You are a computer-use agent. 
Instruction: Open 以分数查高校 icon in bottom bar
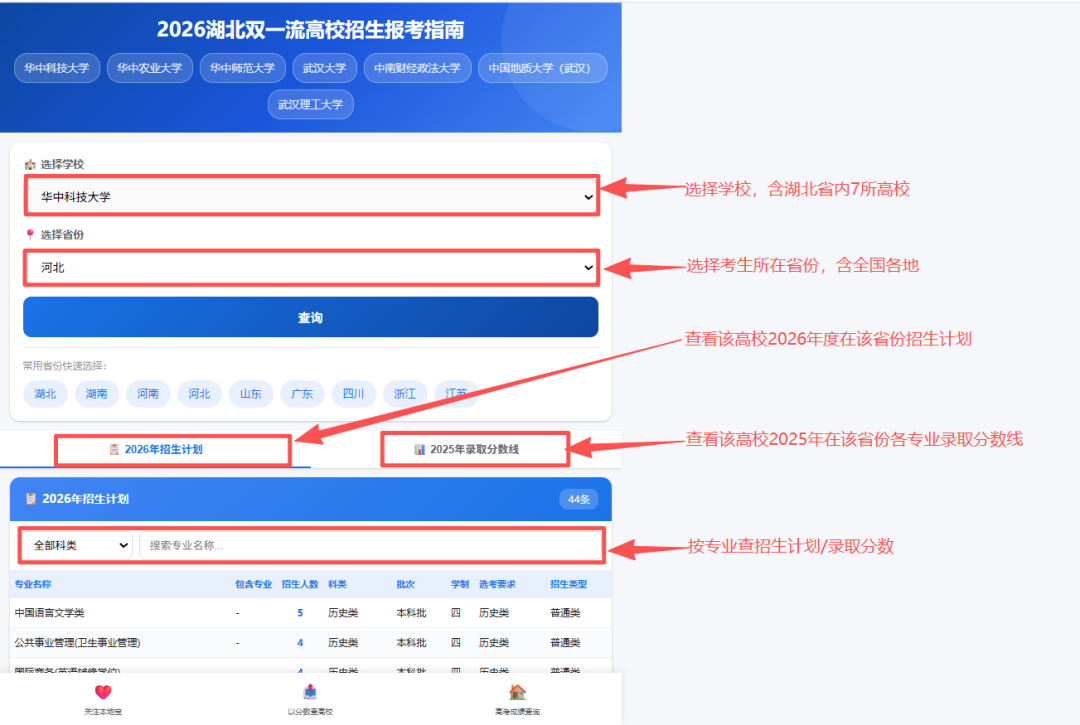coord(310,692)
